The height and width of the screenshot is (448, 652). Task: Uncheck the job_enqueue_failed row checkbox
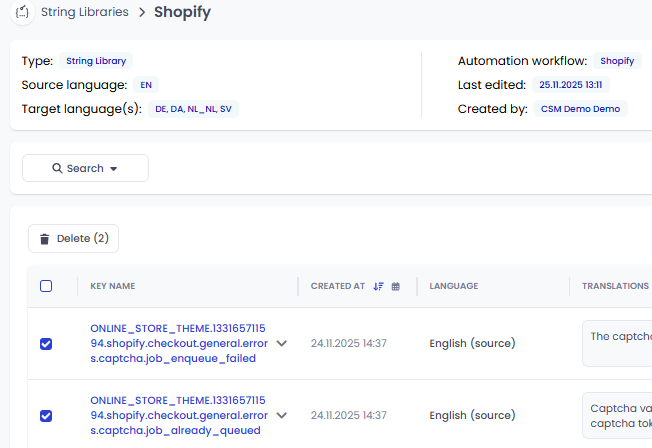click(x=46, y=343)
